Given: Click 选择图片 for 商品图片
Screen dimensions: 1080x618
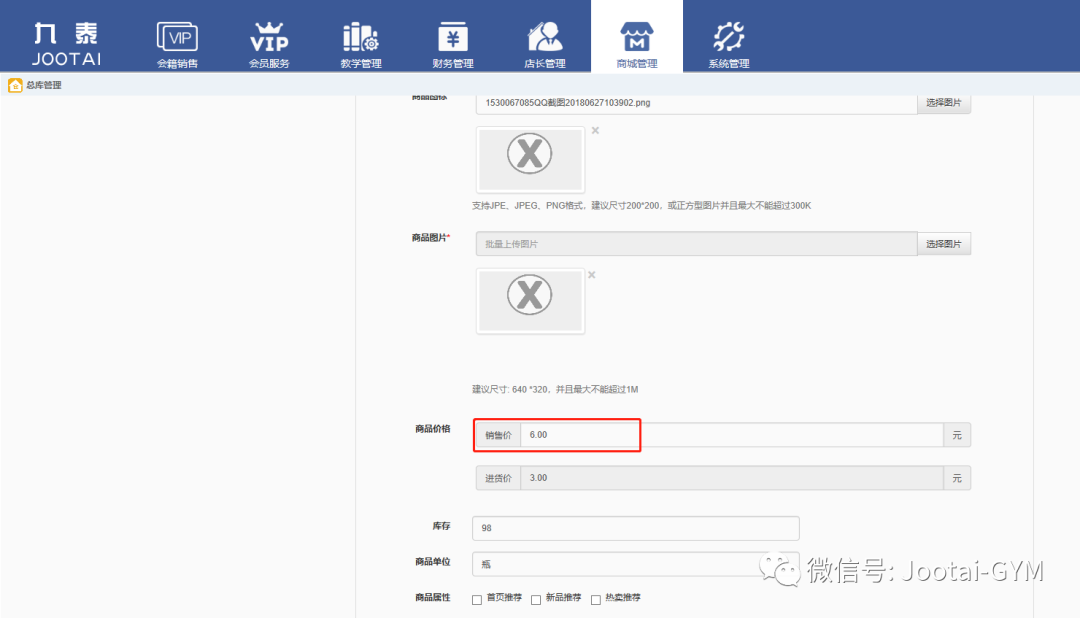Looking at the screenshot, I should (943, 243).
